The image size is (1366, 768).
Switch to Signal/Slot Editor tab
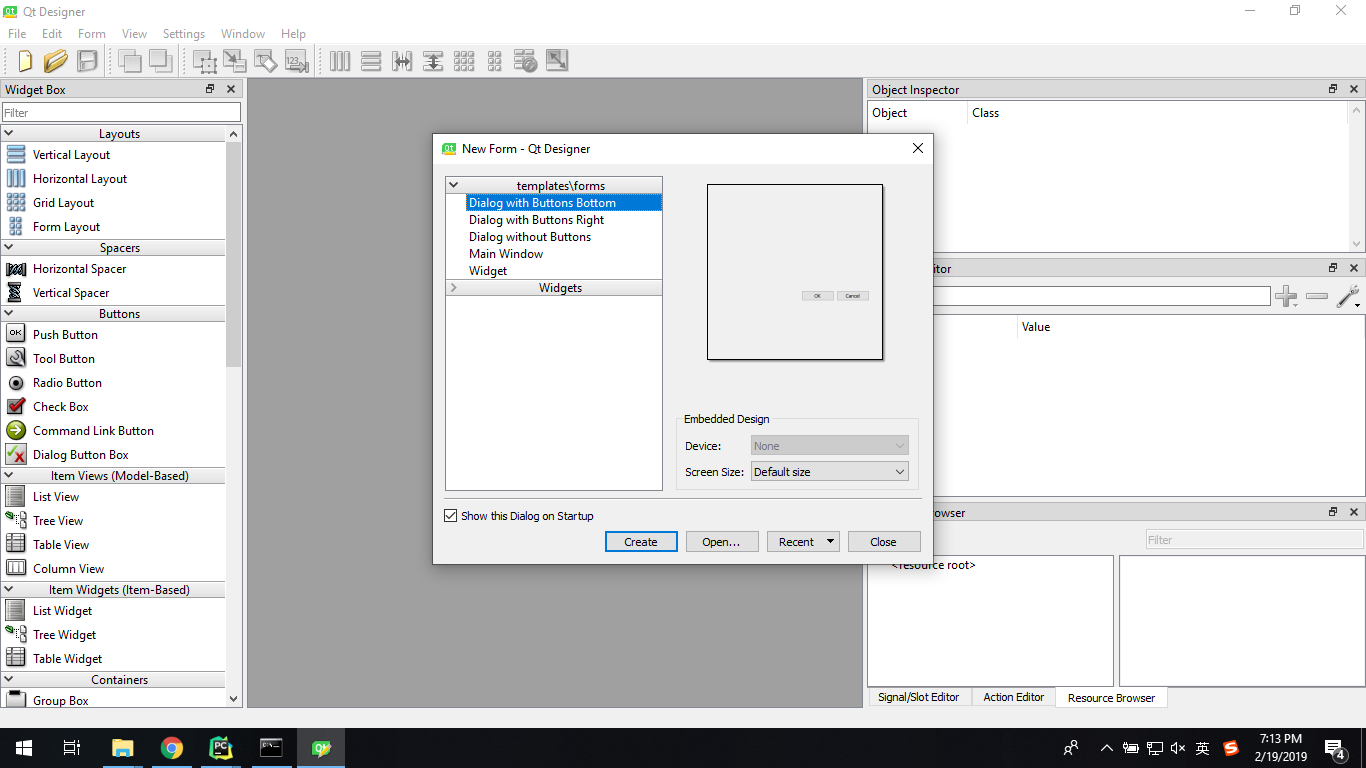tap(919, 697)
